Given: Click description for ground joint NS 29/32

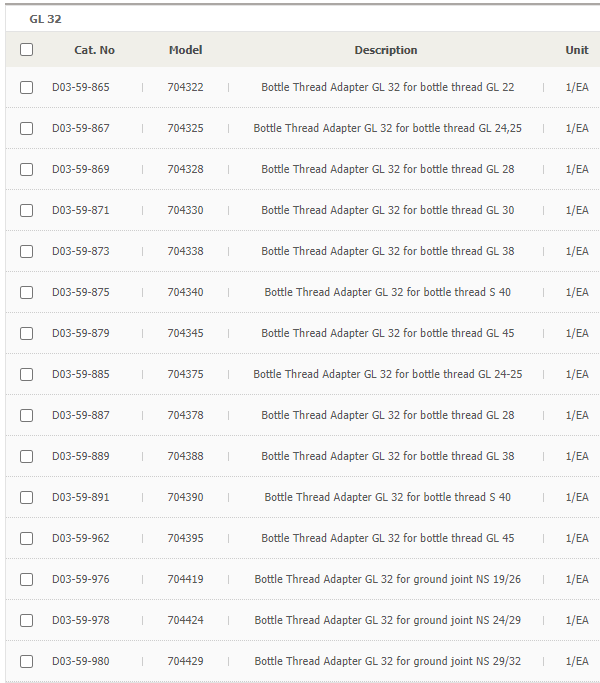Looking at the screenshot, I should (388, 661).
